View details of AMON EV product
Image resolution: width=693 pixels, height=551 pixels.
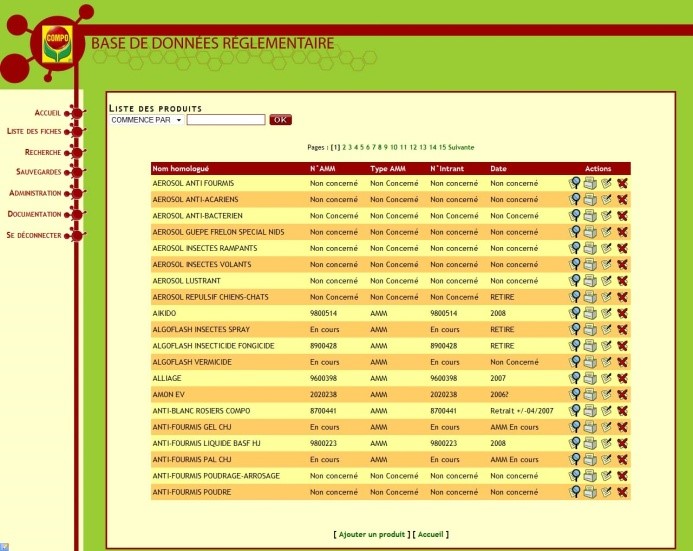point(575,394)
